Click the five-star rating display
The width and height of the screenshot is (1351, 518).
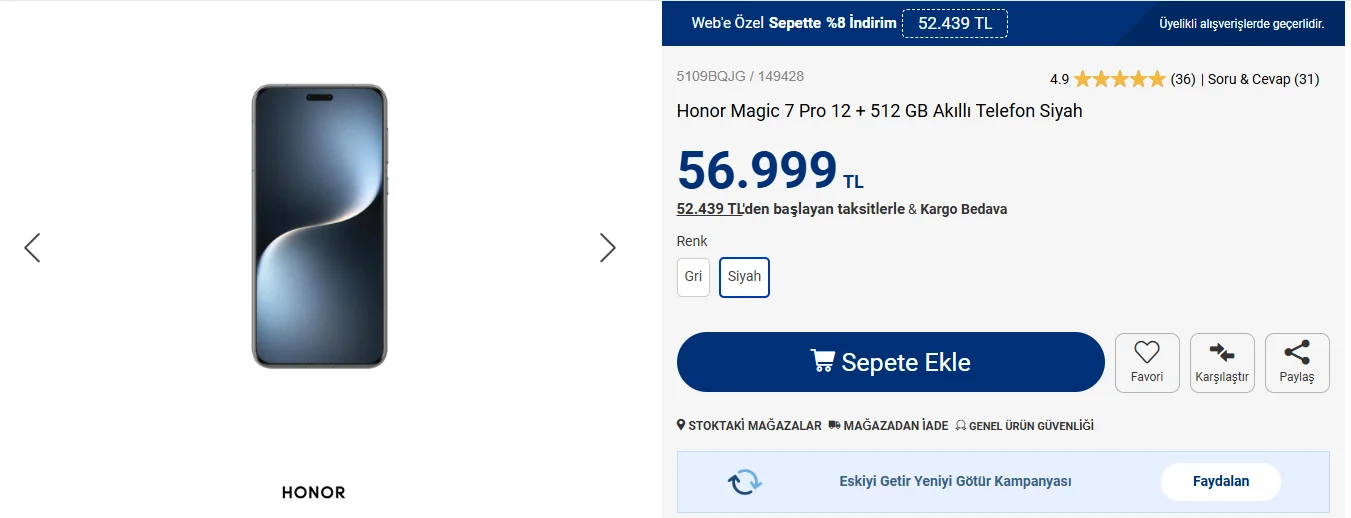coord(1119,79)
